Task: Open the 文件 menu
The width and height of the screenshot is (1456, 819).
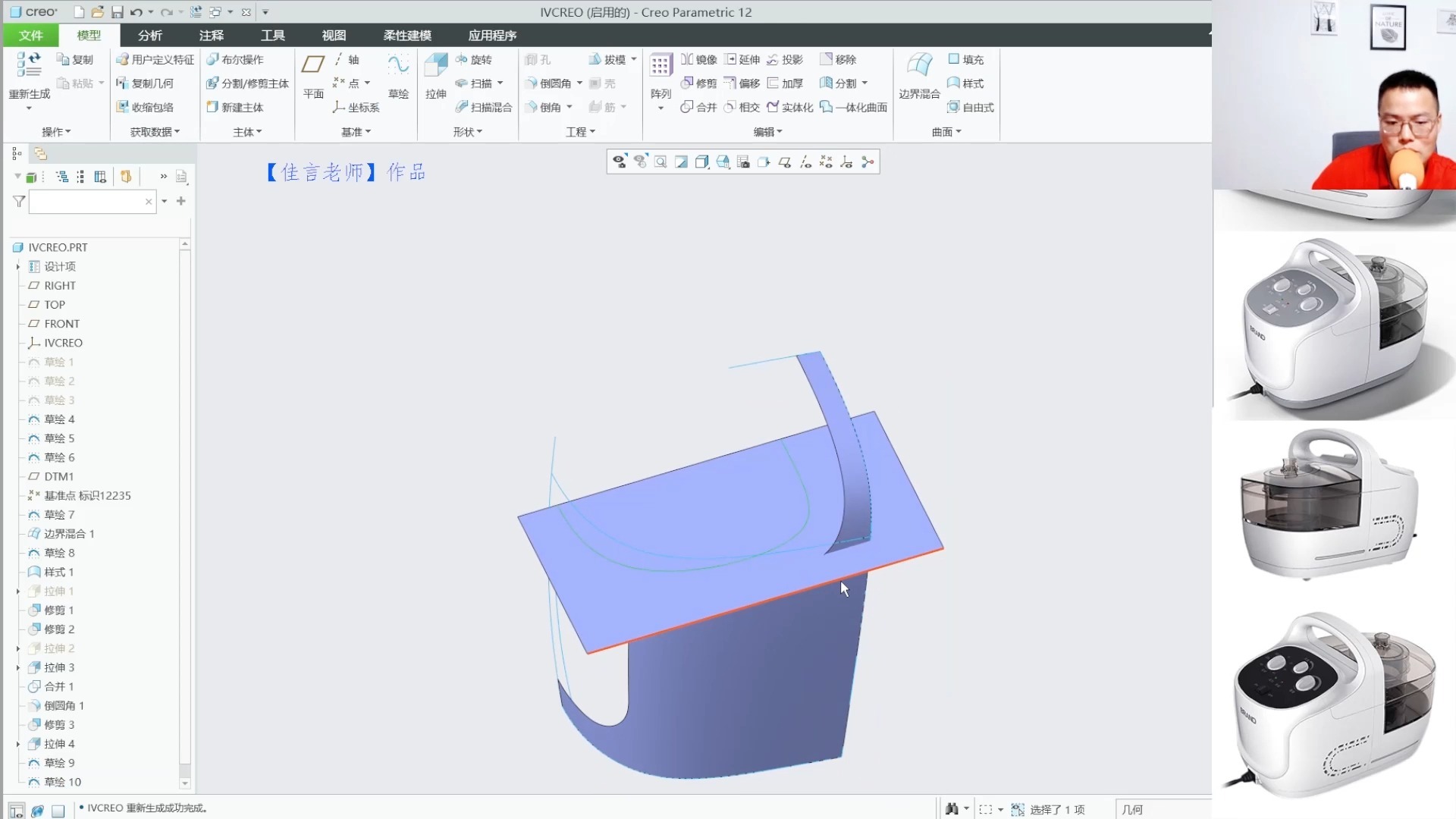Action: point(31,35)
